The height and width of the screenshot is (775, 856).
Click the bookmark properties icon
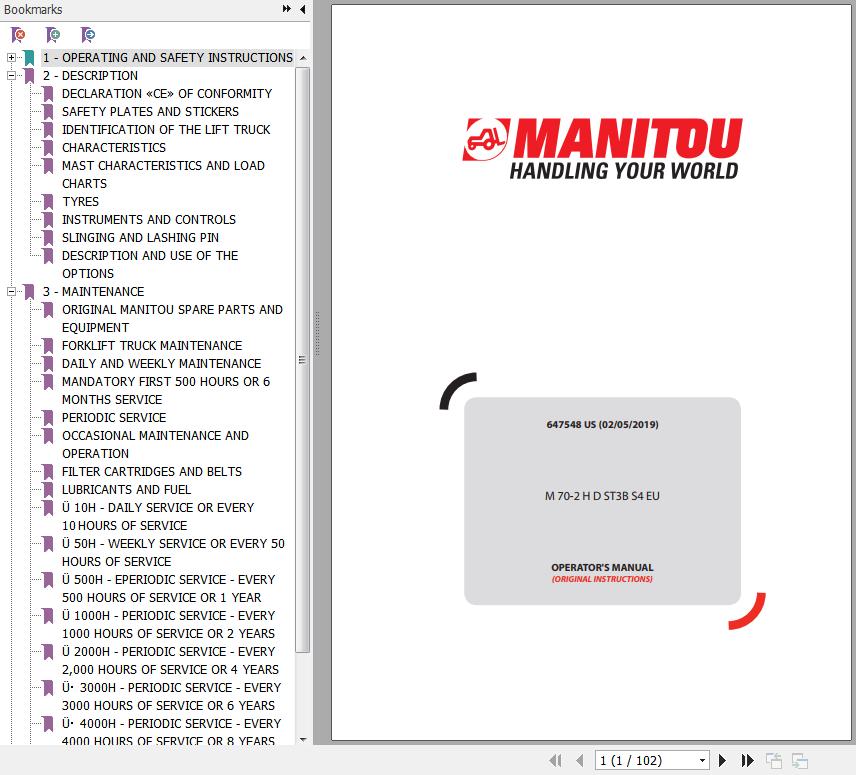pos(88,35)
